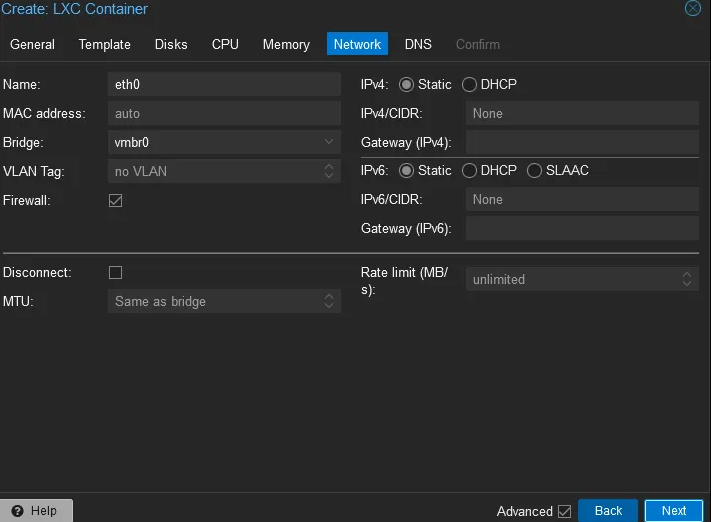The height and width of the screenshot is (522, 711).
Task: Click the Name field containing eth0
Action: click(224, 85)
